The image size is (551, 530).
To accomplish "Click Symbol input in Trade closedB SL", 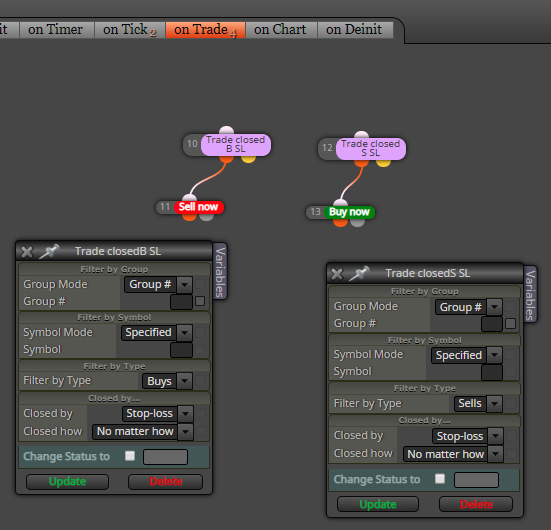I will tap(181, 350).
